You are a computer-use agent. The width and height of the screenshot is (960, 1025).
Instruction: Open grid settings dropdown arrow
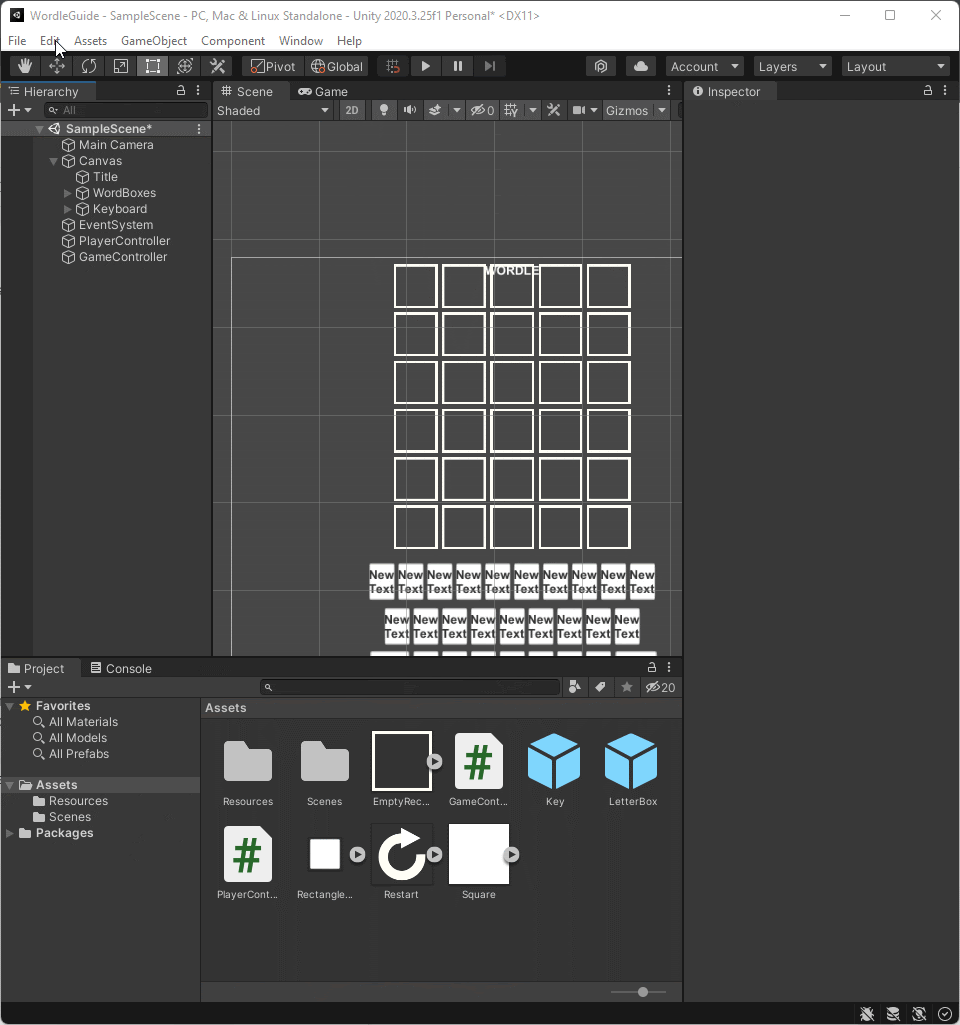[x=533, y=110]
